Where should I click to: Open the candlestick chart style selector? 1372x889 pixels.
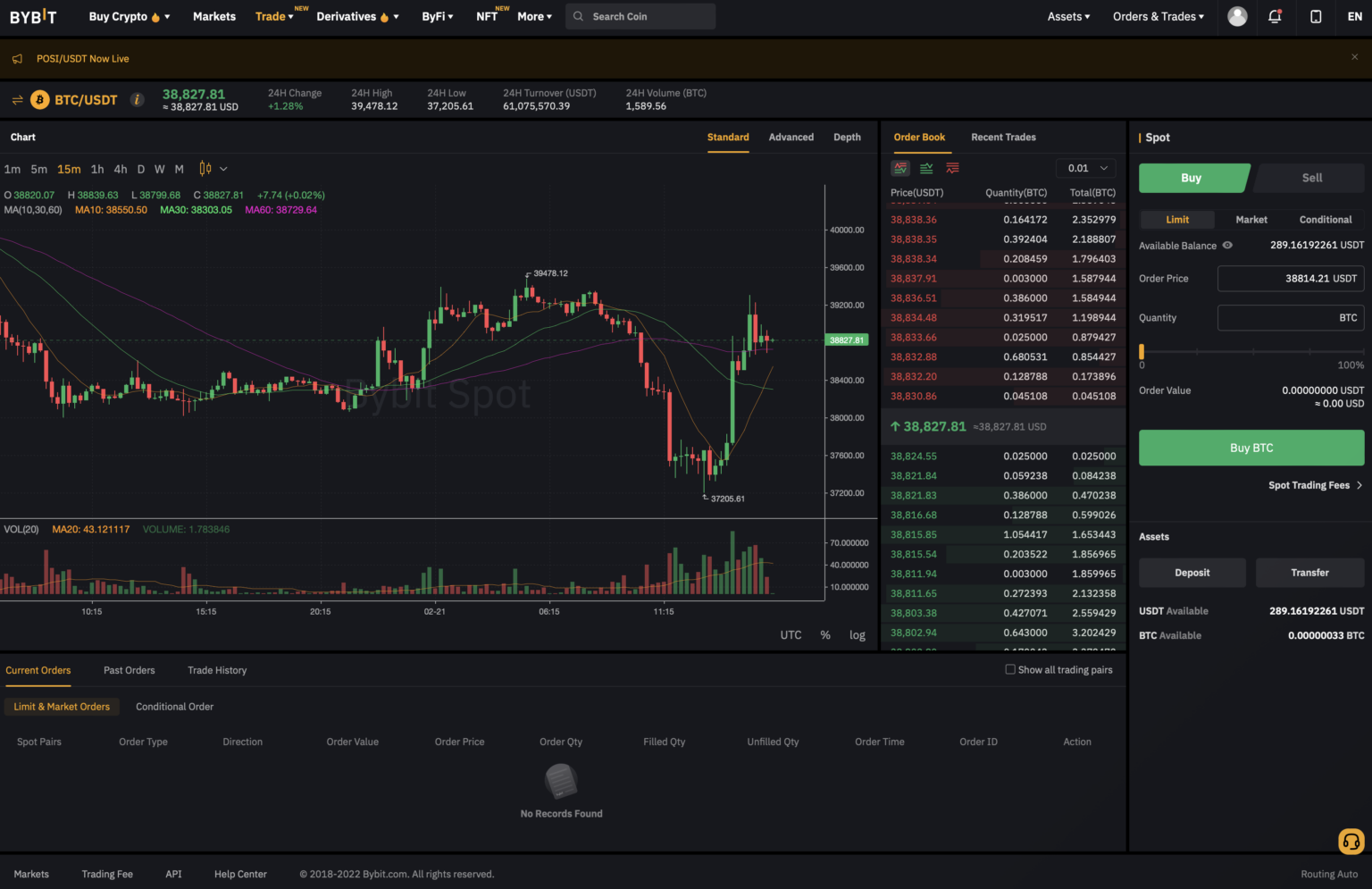205,169
